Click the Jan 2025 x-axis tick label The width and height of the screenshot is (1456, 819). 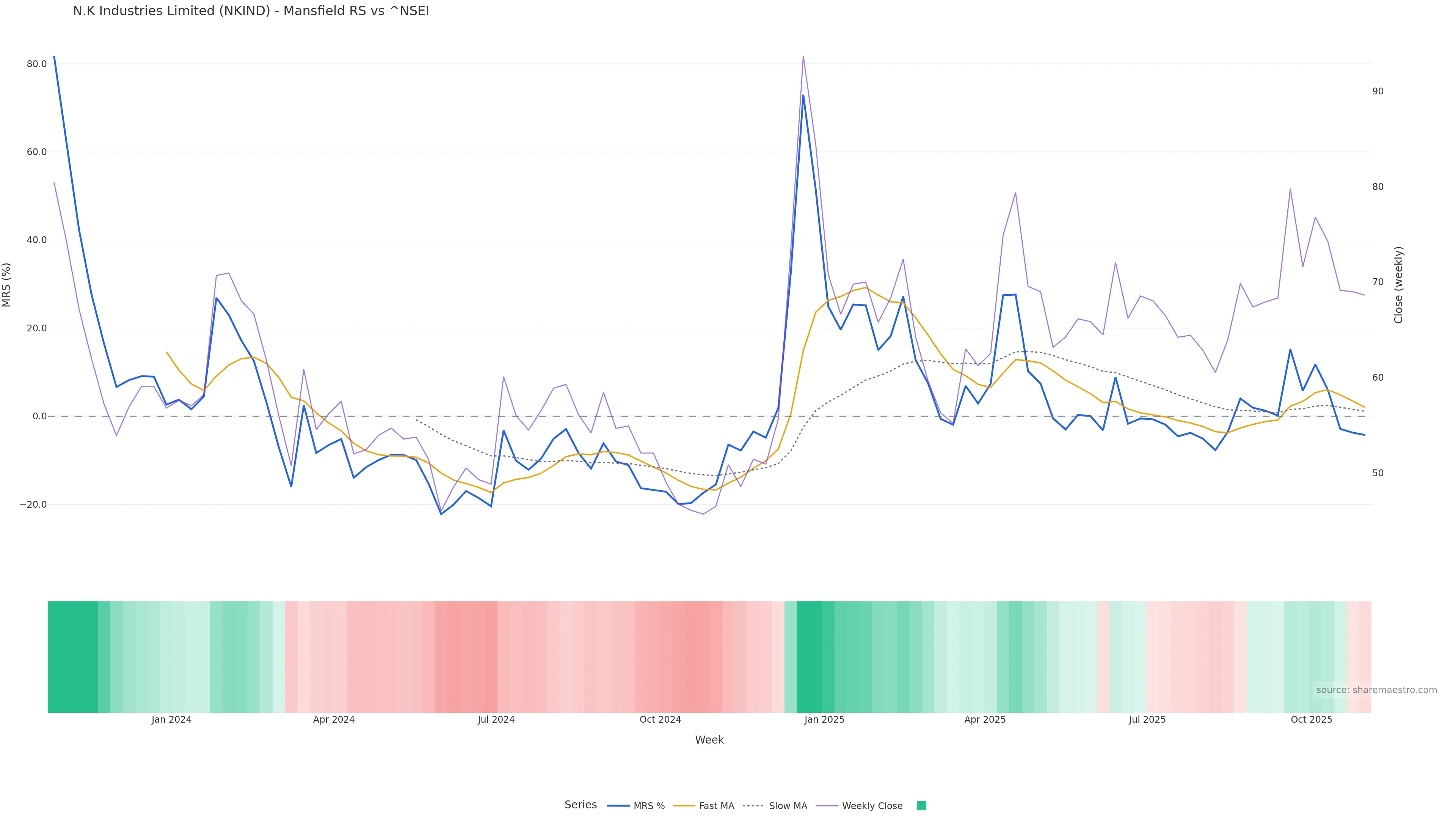coord(824,720)
